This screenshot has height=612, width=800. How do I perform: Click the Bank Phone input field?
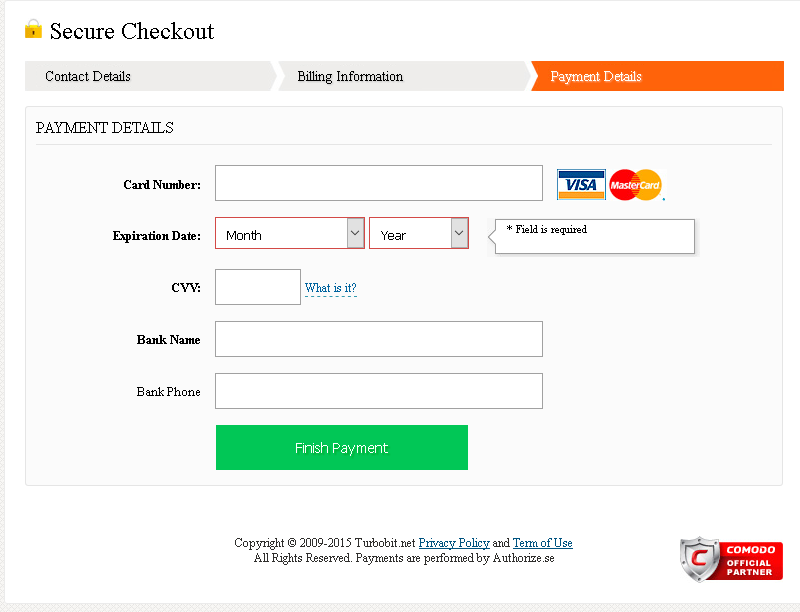(379, 391)
